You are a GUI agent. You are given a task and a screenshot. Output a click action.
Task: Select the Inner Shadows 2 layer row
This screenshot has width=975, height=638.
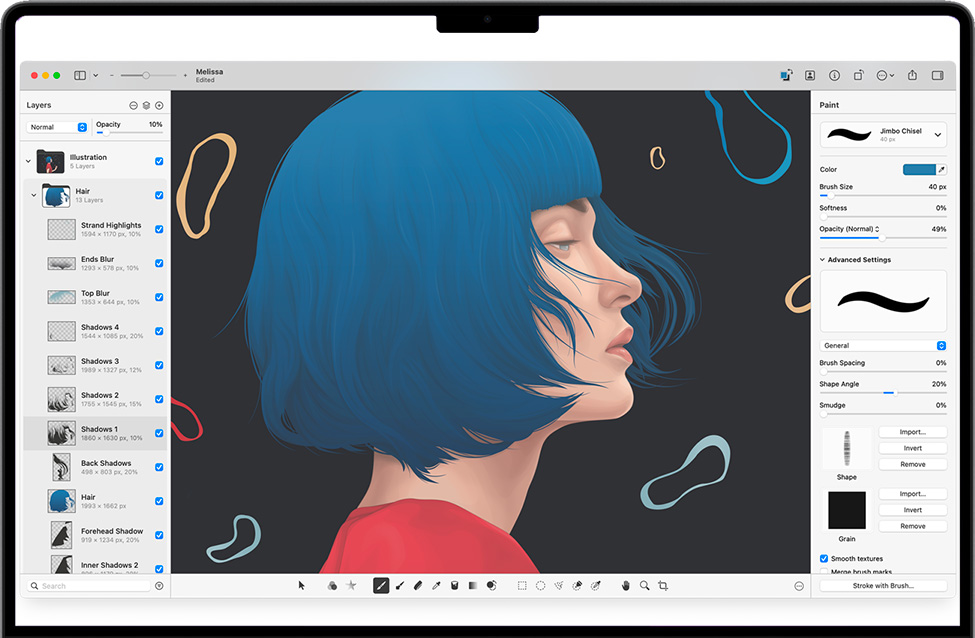pyautogui.click(x=95, y=563)
